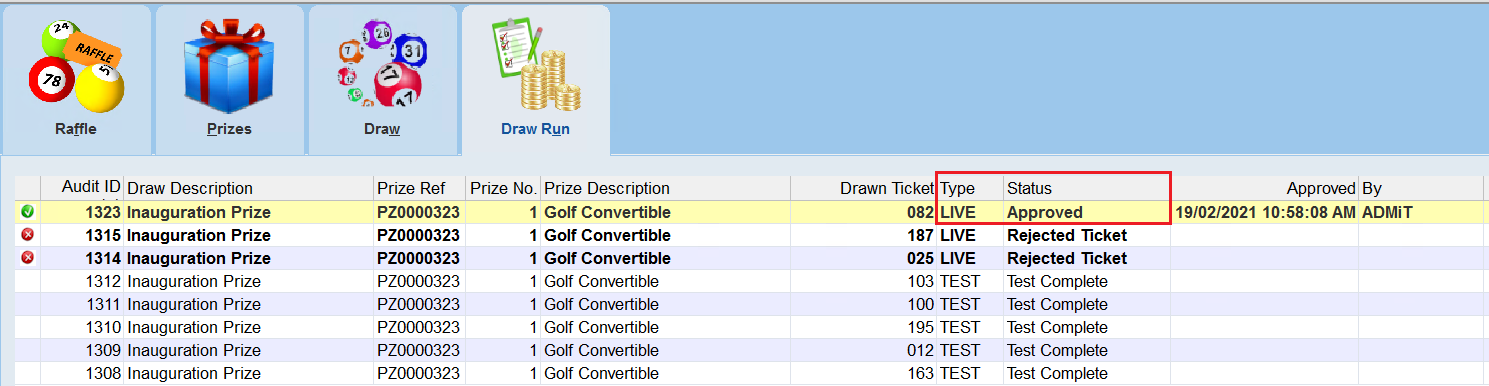
Task: Switch to the Prizes tab label
Action: (229, 129)
